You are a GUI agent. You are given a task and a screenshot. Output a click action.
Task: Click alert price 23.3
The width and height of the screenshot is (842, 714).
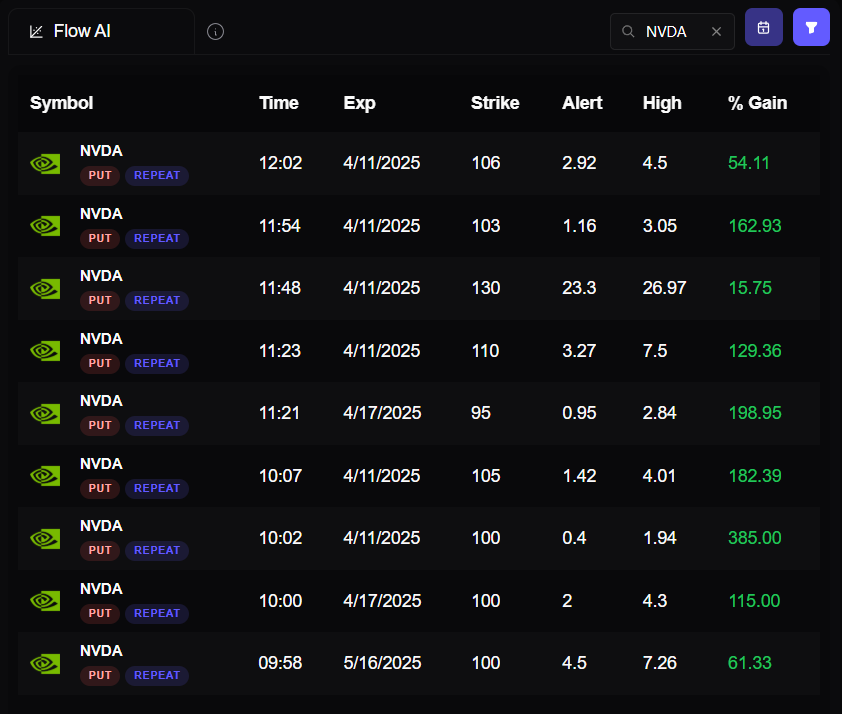click(x=579, y=288)
